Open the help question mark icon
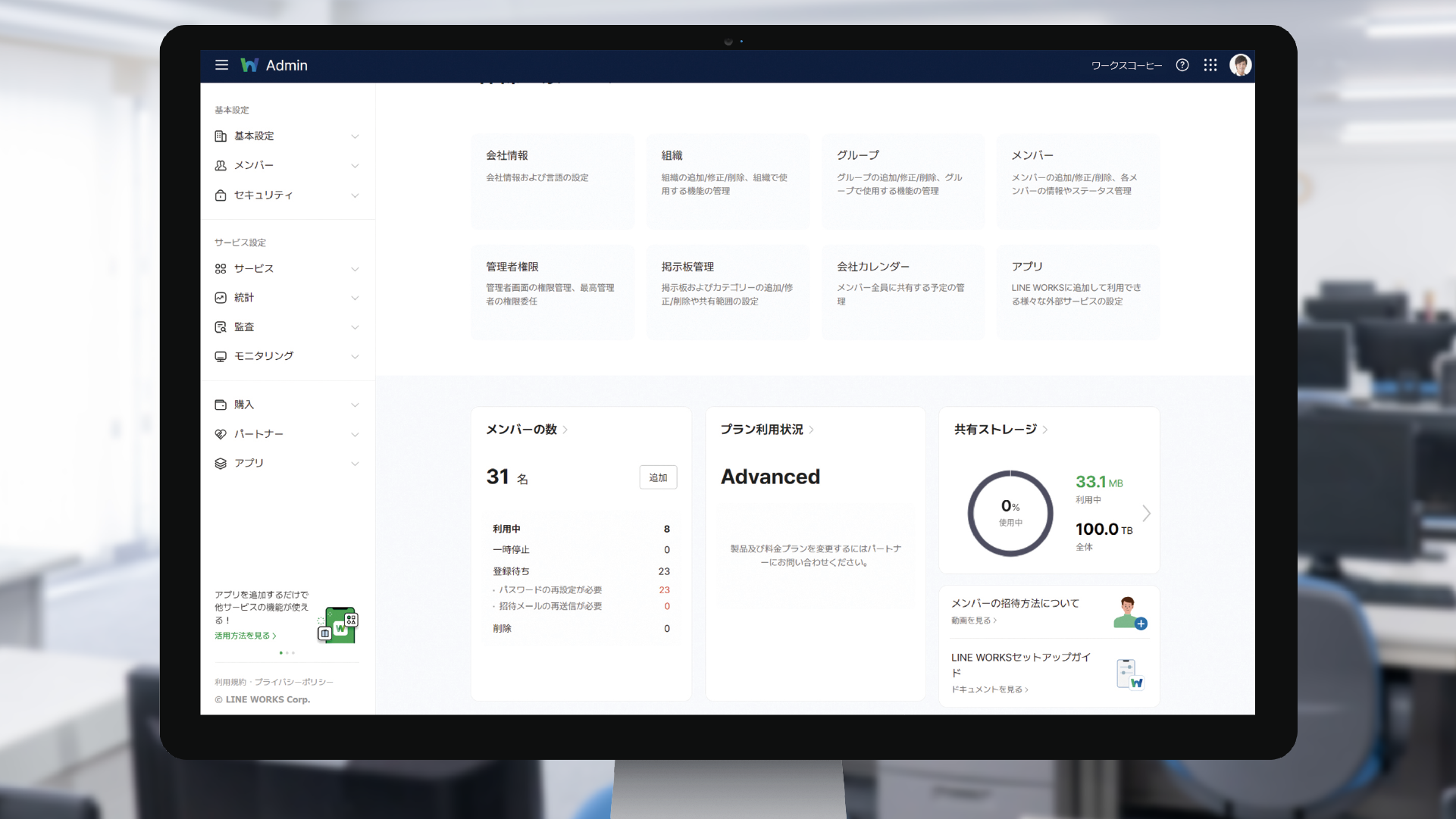The height and width of the screenshot is (819, 1456). (1182, 65)
